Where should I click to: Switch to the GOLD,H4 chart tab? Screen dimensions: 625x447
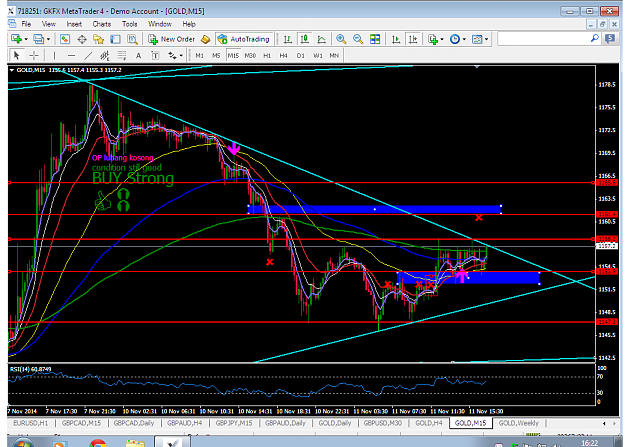tap(429, 423)
